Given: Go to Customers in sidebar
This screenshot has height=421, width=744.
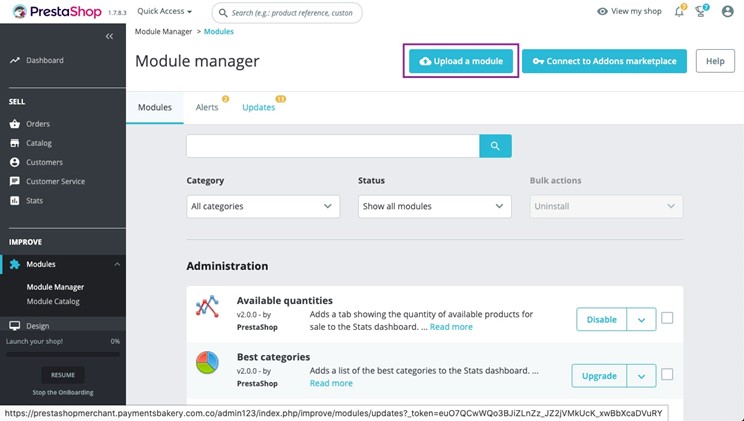Looking at the screenshot, I should (44, 162).
